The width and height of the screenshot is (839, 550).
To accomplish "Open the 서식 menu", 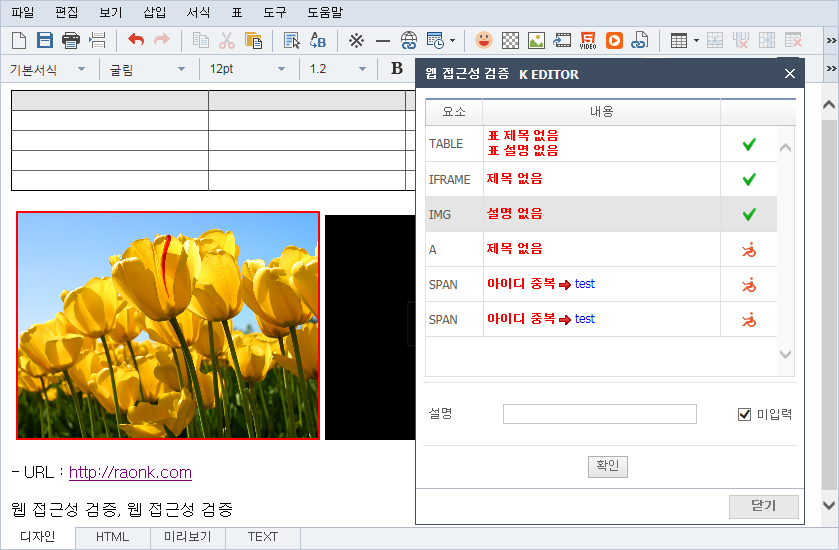I will tap(198, 12).
